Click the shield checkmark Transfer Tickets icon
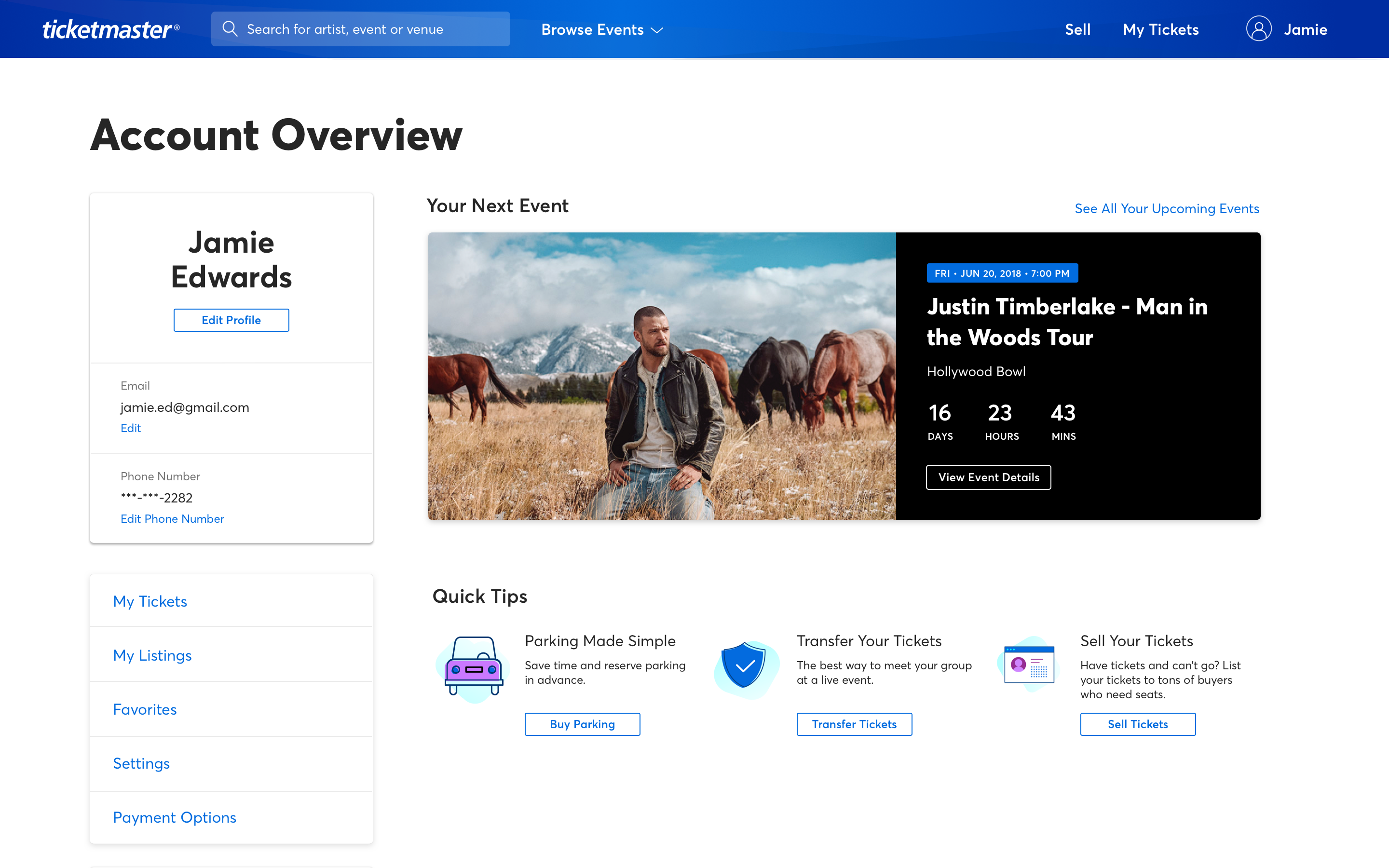Screen dimensions: 1389x868 pyautogui.click(x=748, y=665)
